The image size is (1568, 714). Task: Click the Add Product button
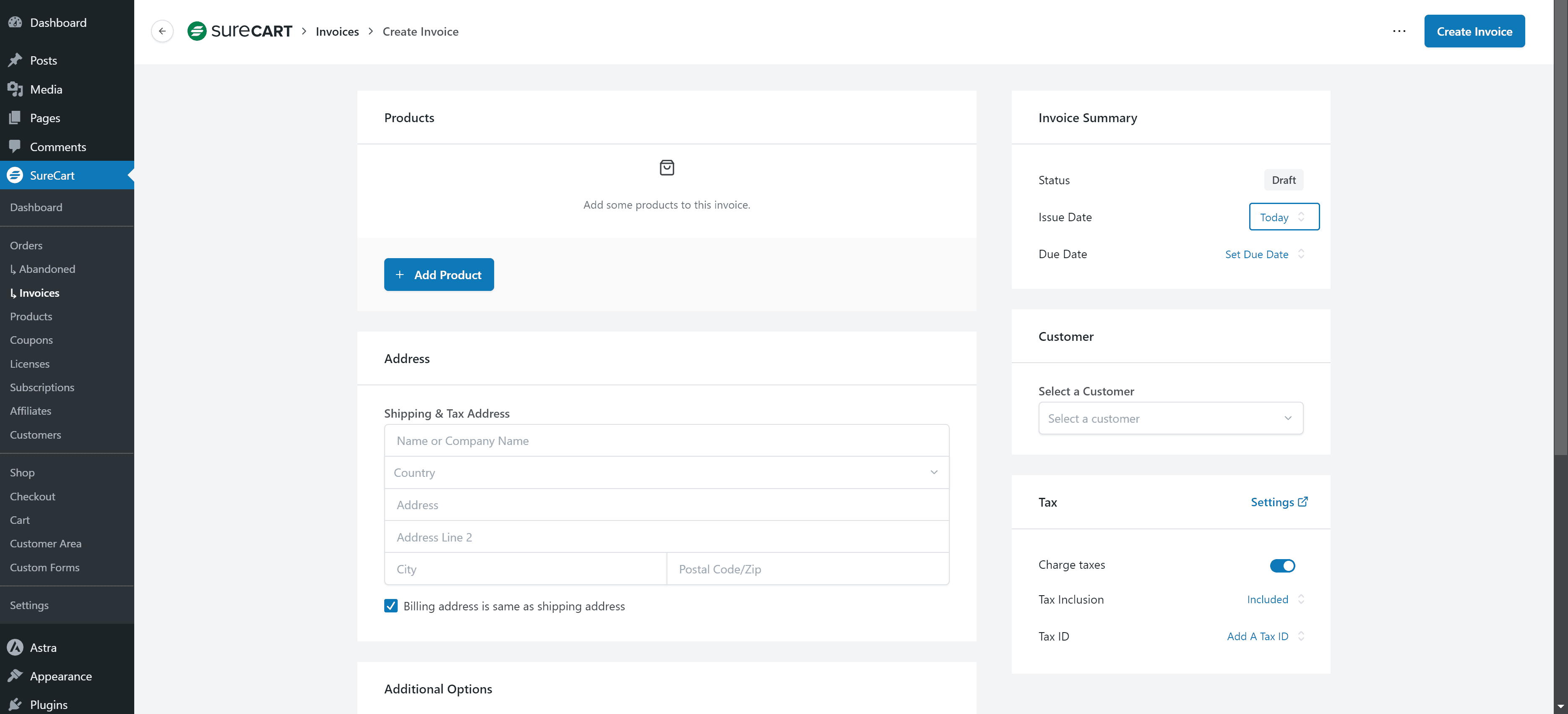pos(438,275)
